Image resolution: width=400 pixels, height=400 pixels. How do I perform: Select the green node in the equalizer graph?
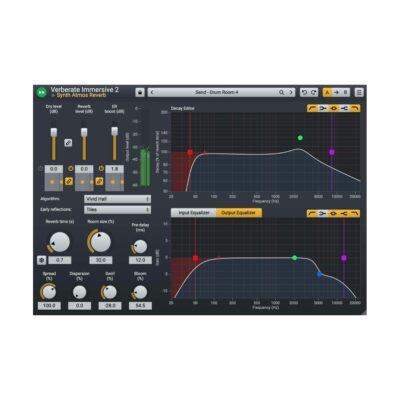[294, 258]
